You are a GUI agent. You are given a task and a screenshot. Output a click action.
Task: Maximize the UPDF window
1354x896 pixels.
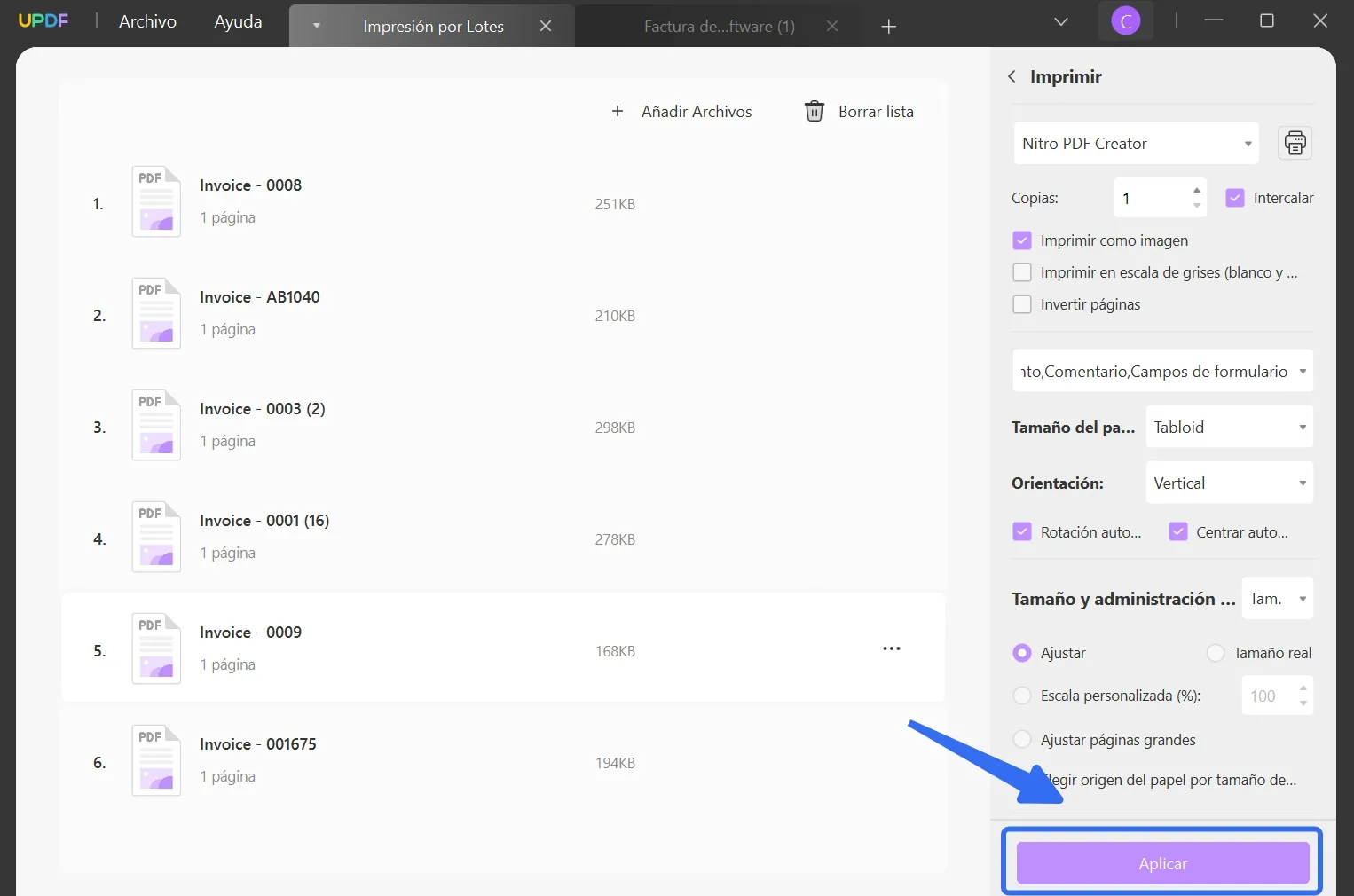(1267, 20)
